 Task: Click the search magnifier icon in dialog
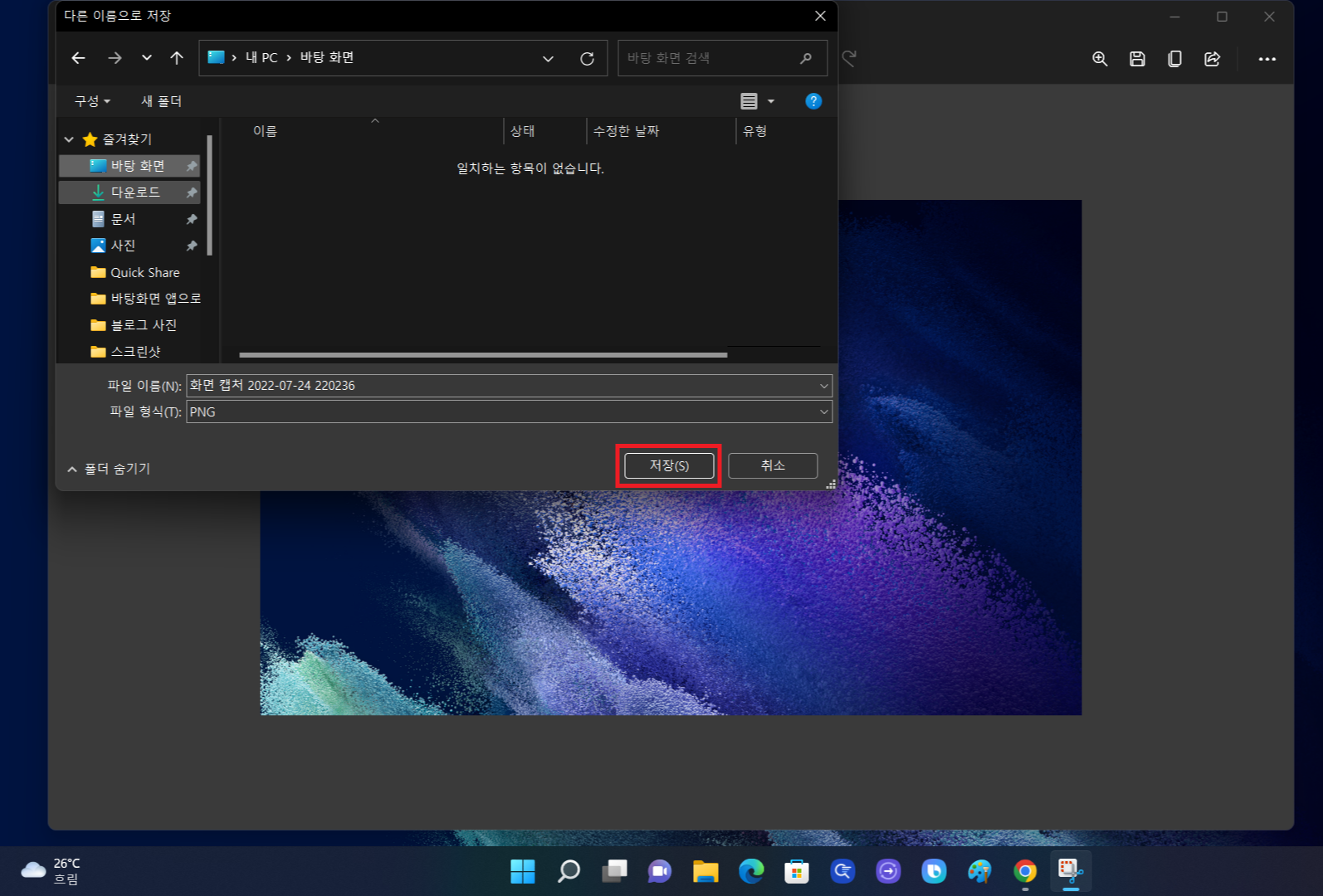(805, 58)
